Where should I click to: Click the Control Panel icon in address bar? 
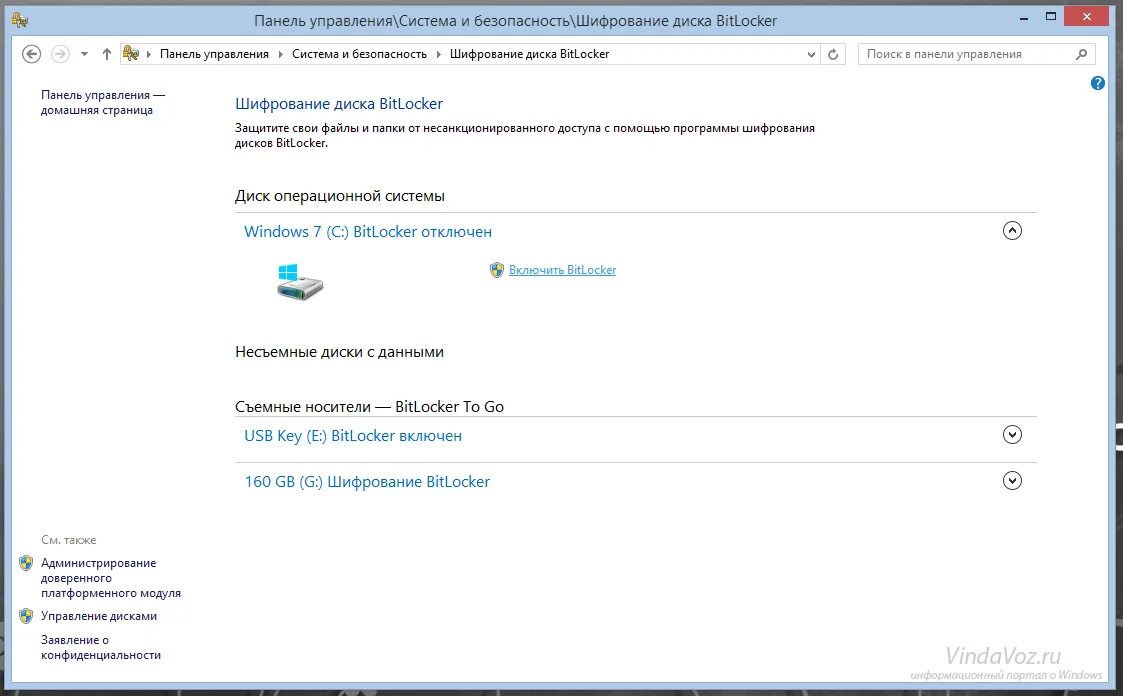point(130,53)
